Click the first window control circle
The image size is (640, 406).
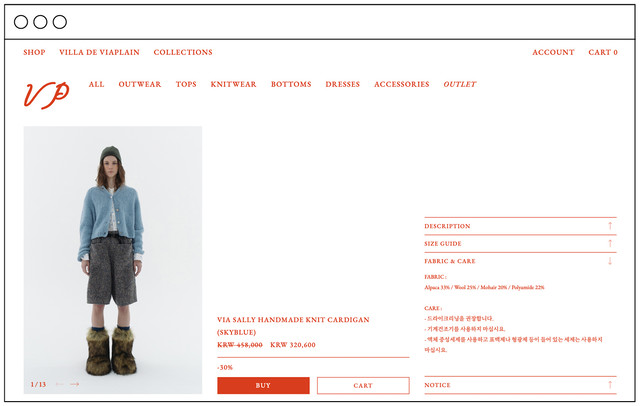click(21, 22)
